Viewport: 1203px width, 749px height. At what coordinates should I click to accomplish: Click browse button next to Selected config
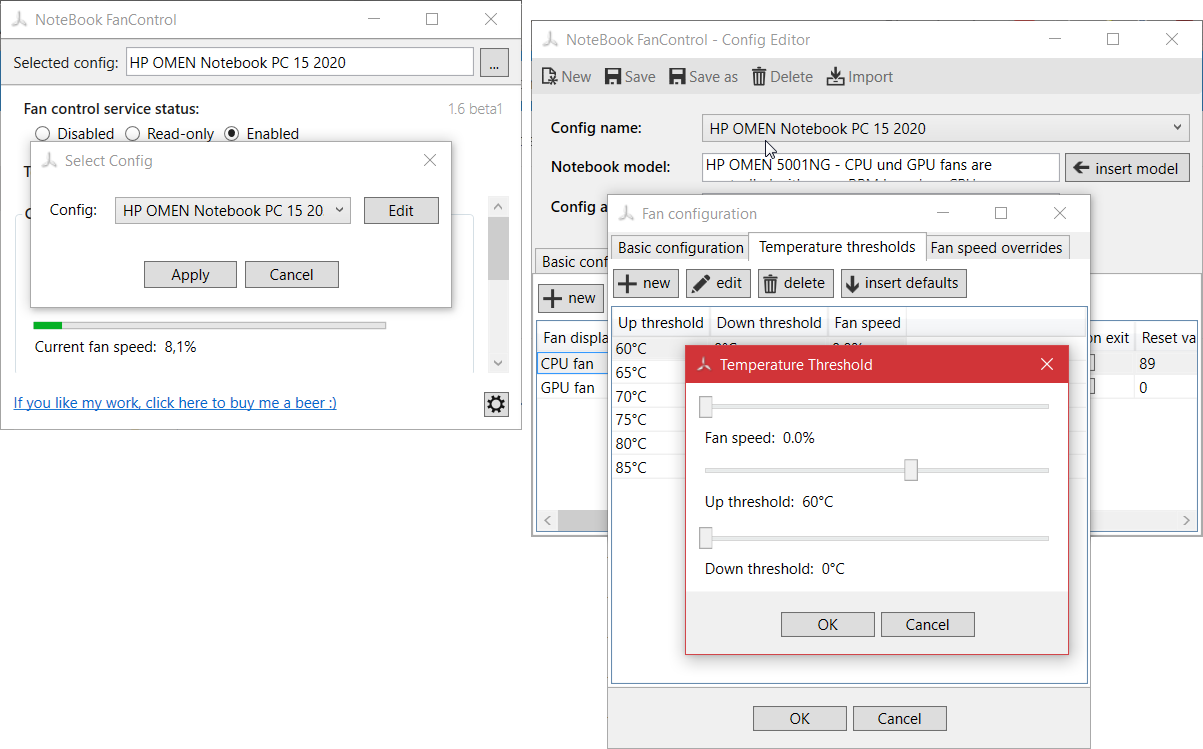pos(494,62)
